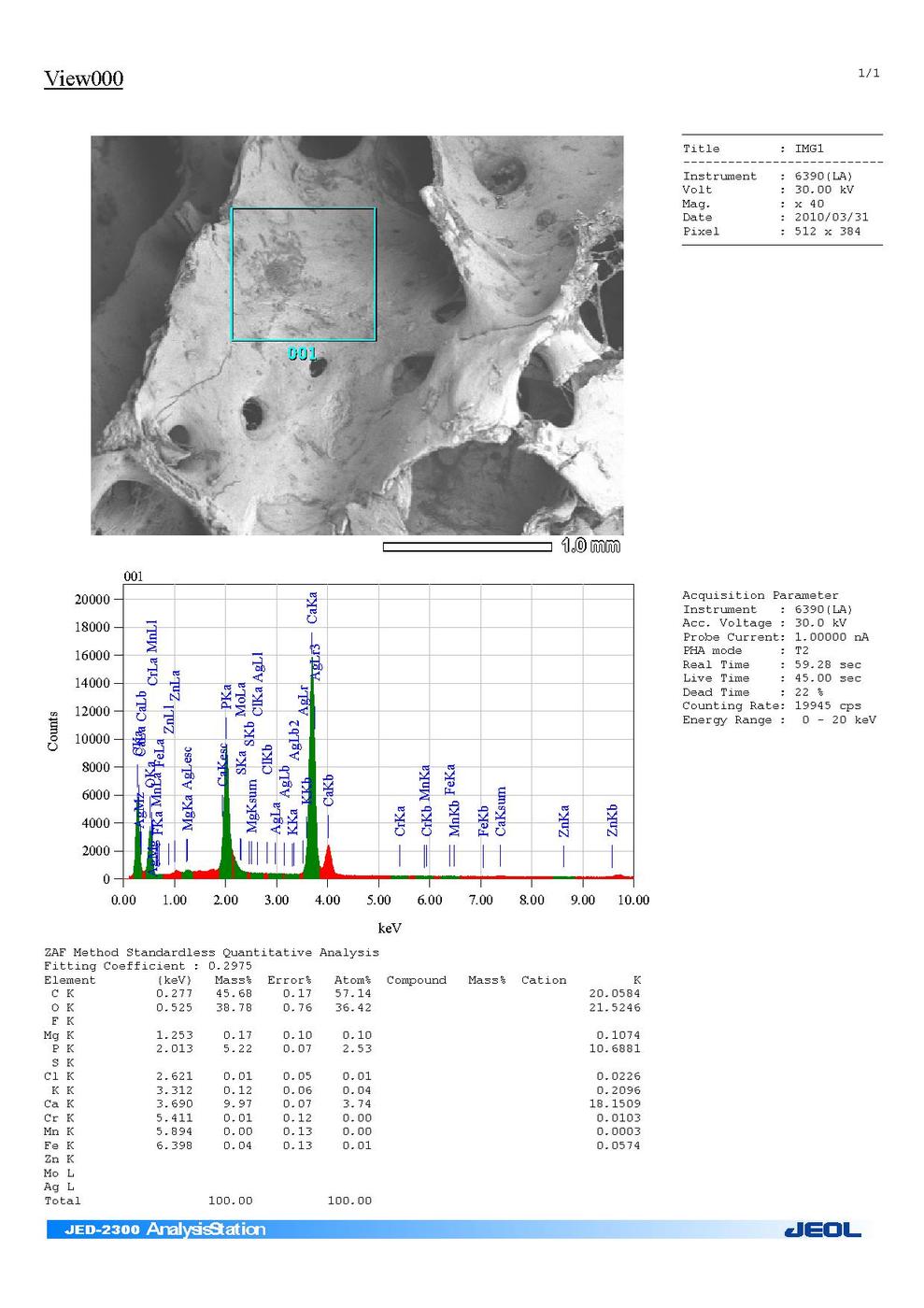Select the ZnKb marker near 9.6 keV
Screen dimensions: 924x1308
coord(613,820)
